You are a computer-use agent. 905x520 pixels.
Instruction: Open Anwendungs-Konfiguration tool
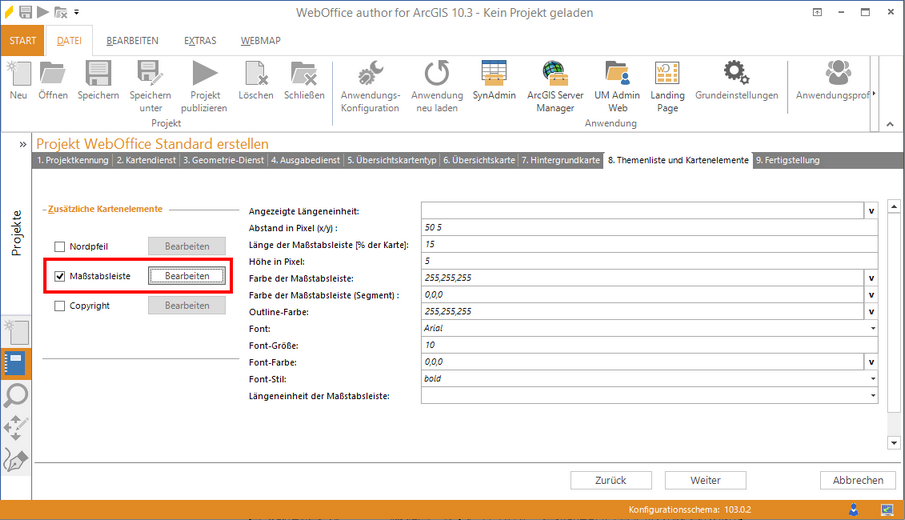point(370,75)
